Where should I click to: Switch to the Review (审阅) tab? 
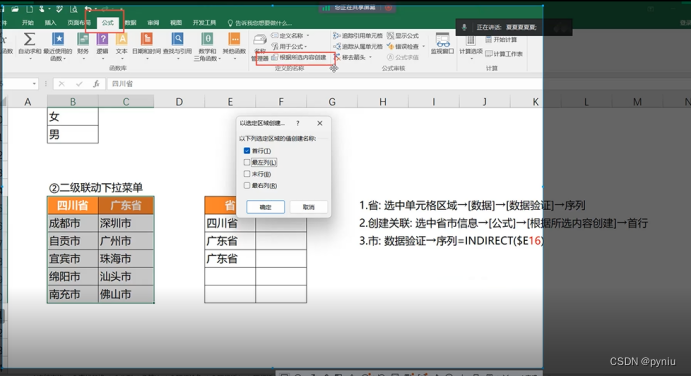[153, 23]
